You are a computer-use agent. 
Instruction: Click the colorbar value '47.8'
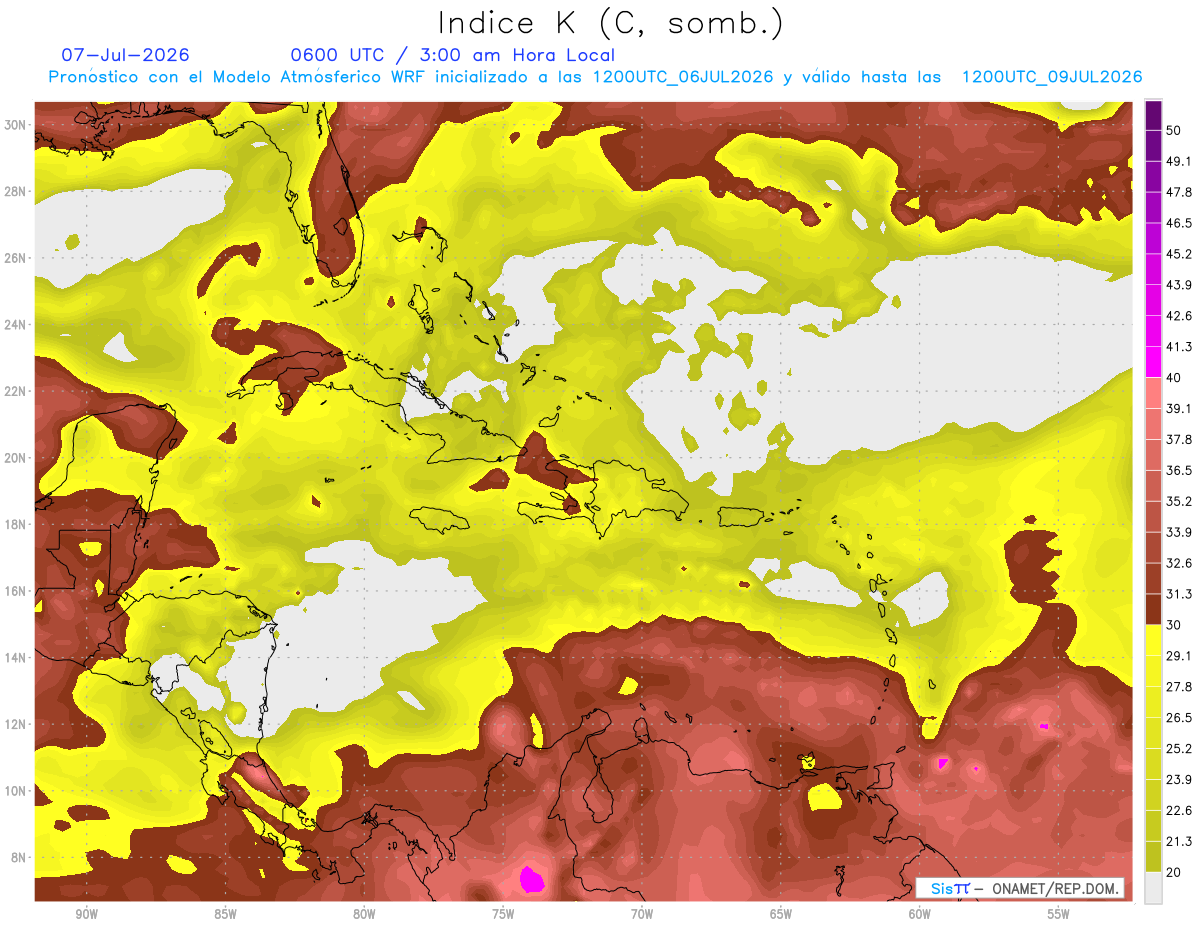pos(1178,192)
